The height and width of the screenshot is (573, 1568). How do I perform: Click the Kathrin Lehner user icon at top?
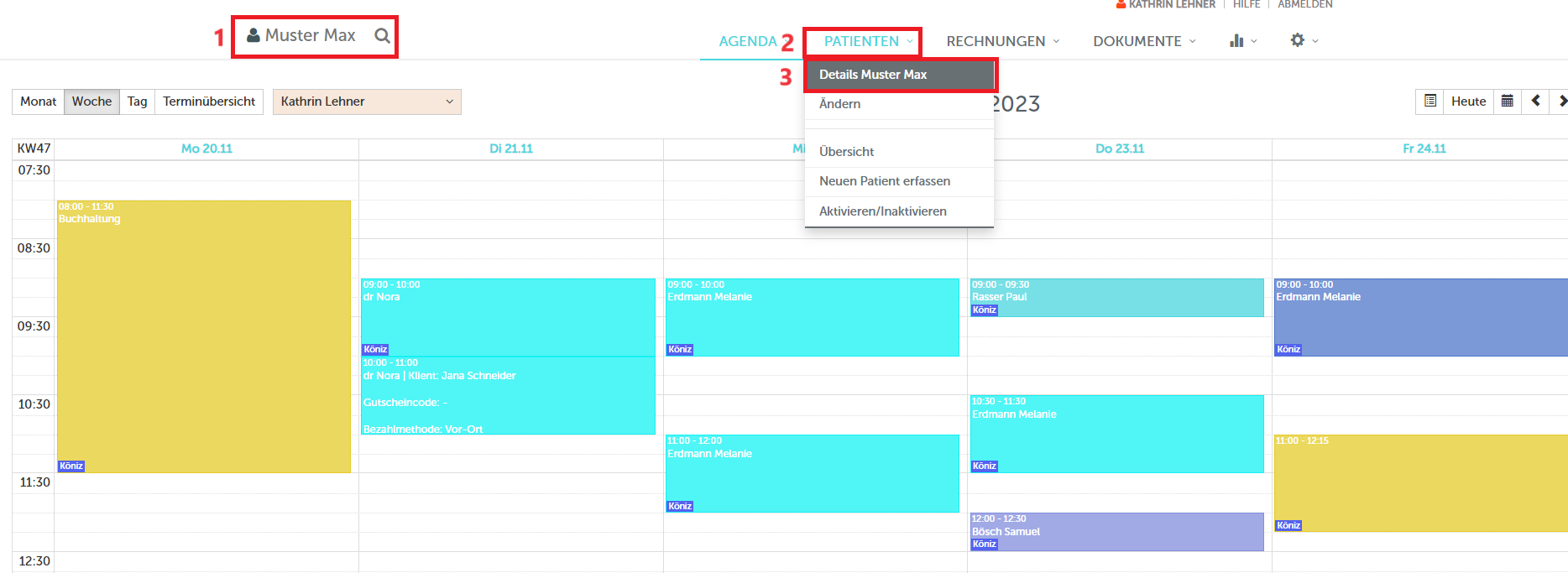[x=1121, y=4]
